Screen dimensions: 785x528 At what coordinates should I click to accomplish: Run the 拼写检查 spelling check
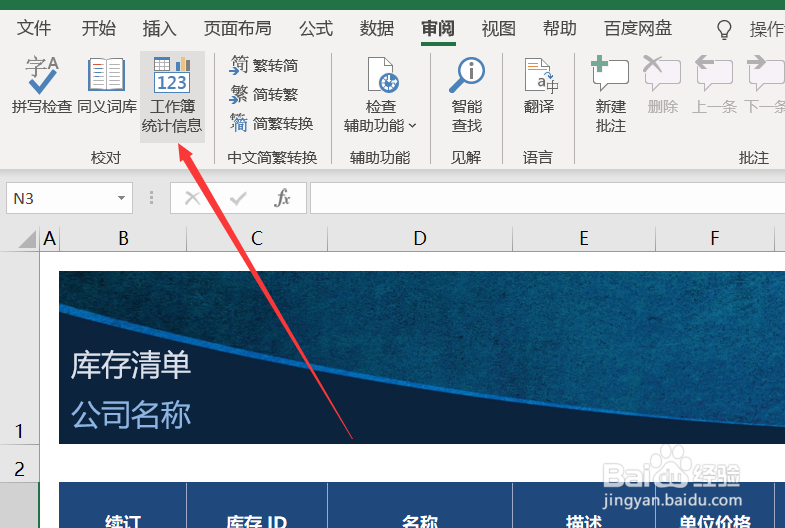(x=42, y=85)
